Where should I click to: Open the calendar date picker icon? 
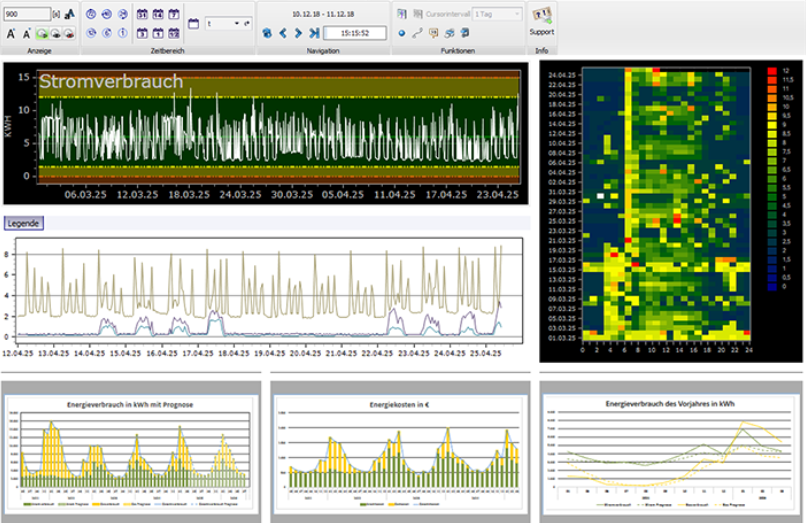click(193, 22)
